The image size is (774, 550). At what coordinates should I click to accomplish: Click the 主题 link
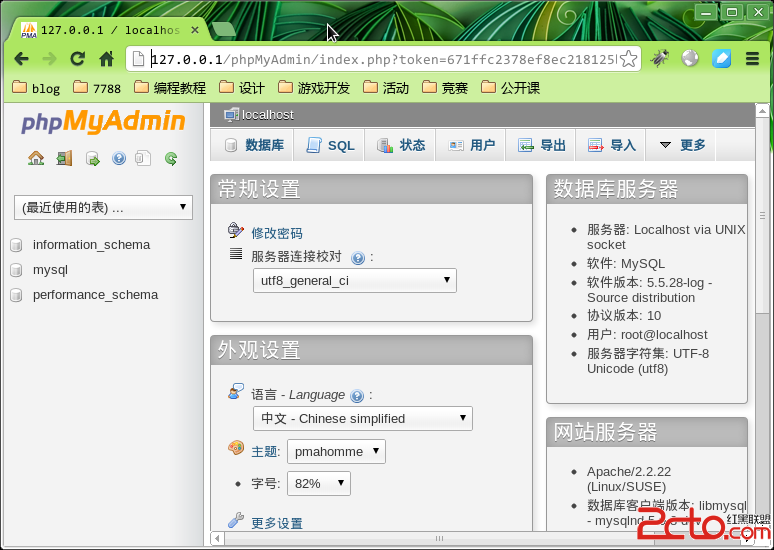264,452
